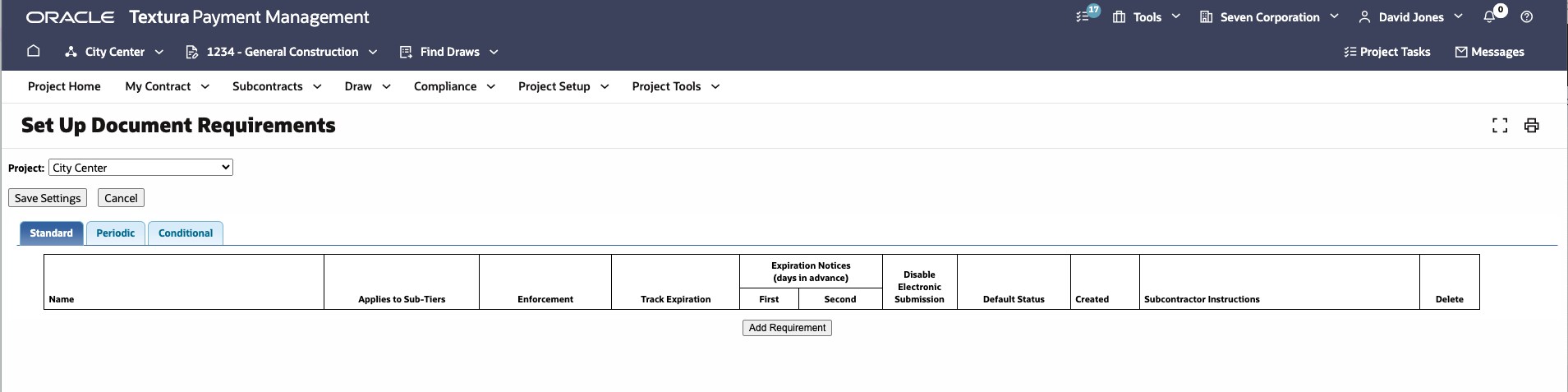Expand the 1234 - General Construction selector
The width and height of the screenshot is (1568, 392).
[x=282, y=52]
